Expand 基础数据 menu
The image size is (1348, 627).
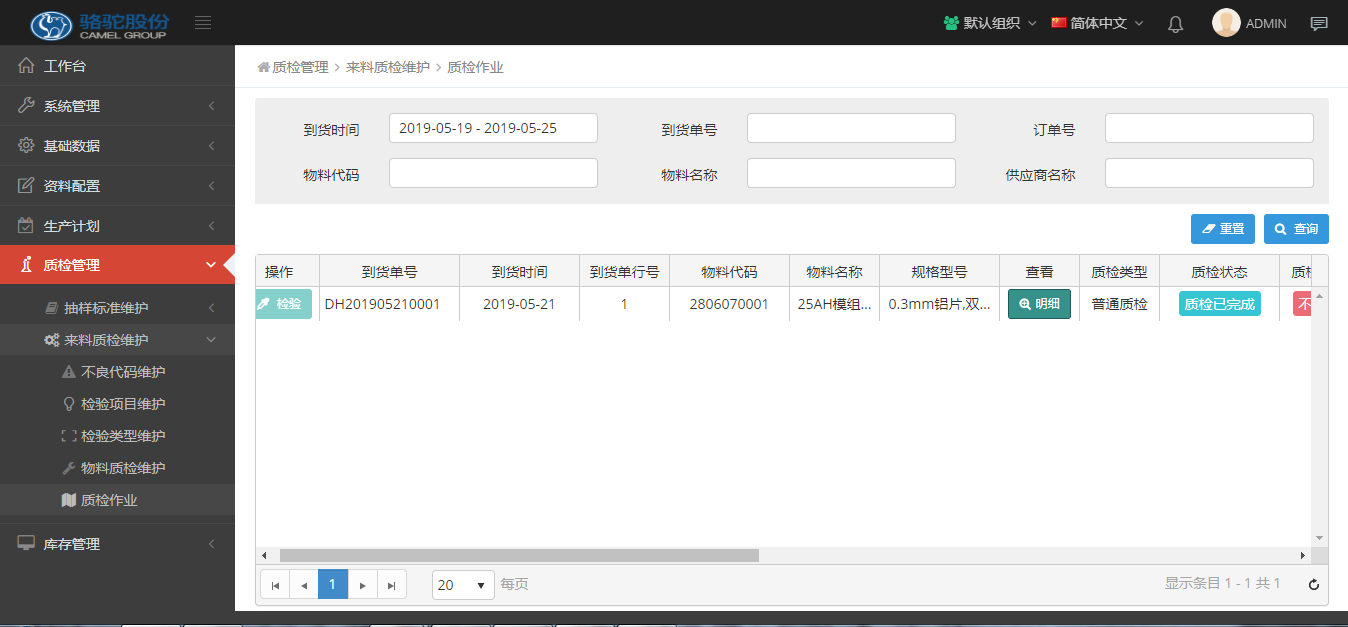(117, 146)
